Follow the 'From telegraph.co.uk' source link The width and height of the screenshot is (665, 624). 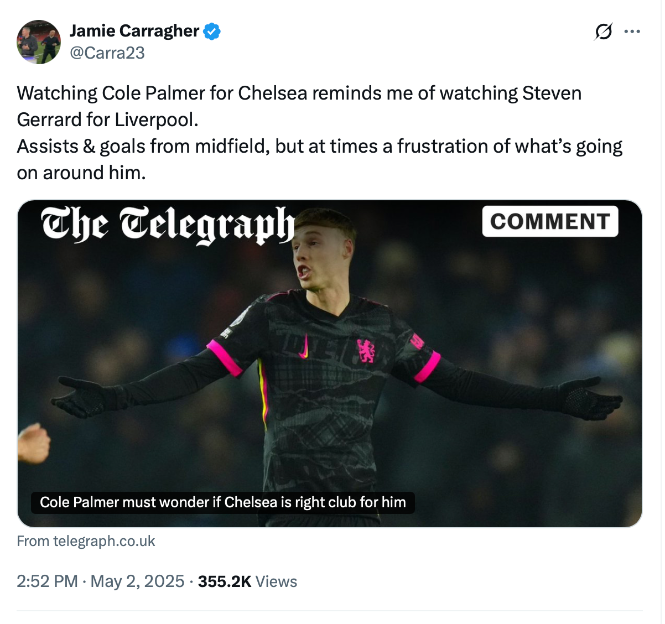[86, 541]
